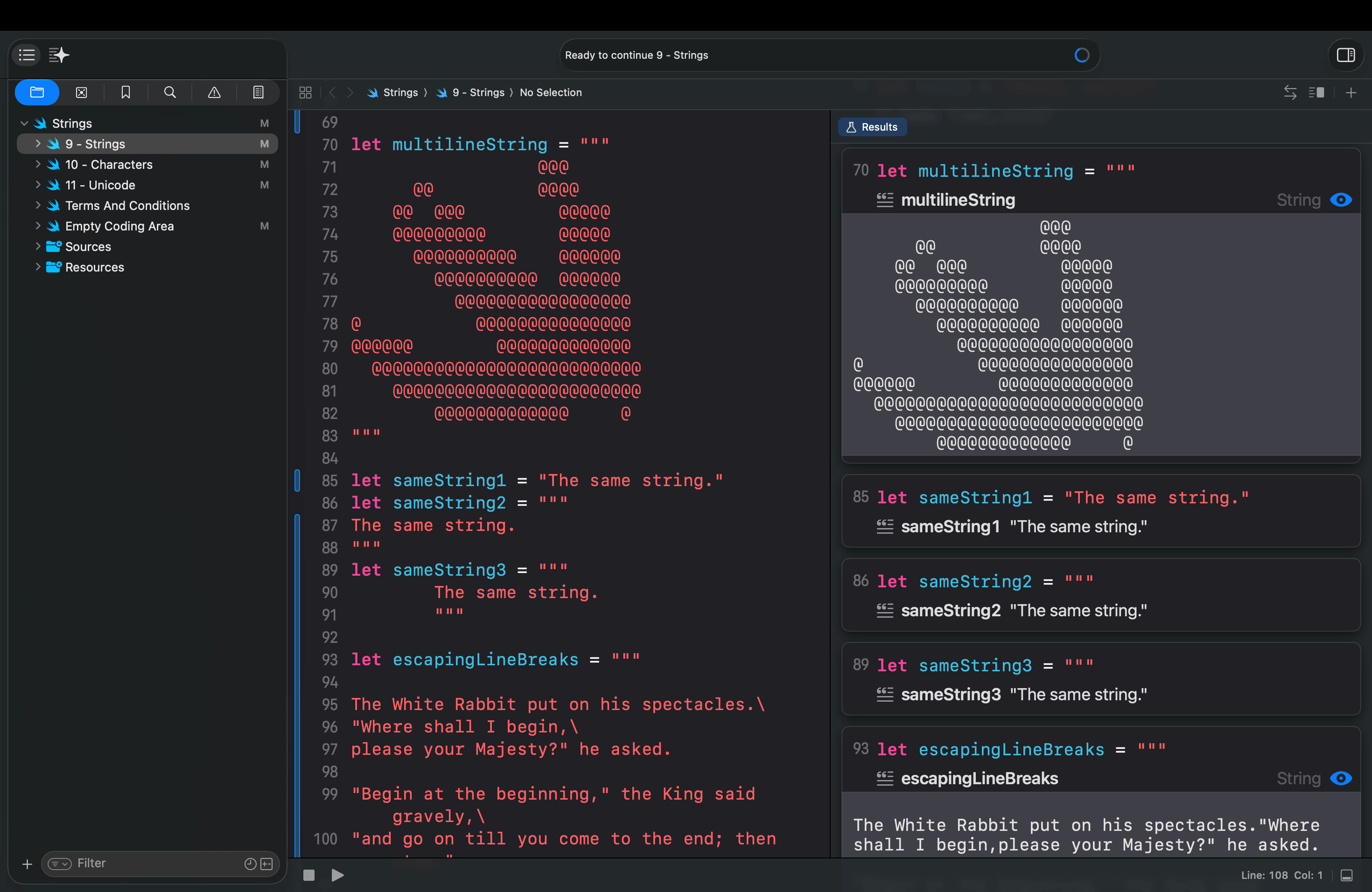The width and height of the screenshot is (1372, 892).
Task: Expand the Sources folder
Action: (38, 246)
